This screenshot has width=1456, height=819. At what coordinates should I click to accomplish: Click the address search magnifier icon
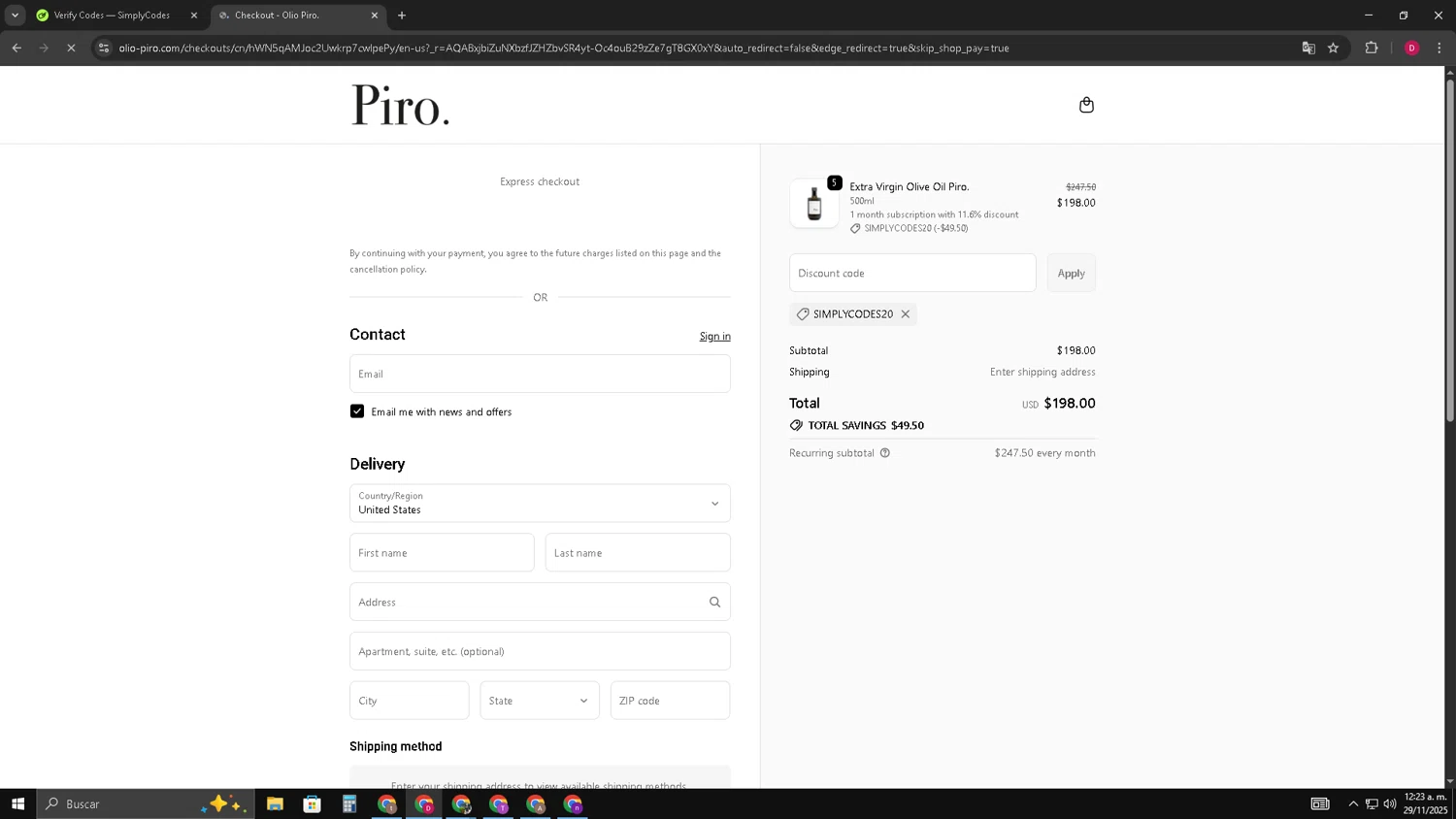click(x=714, y=603)
